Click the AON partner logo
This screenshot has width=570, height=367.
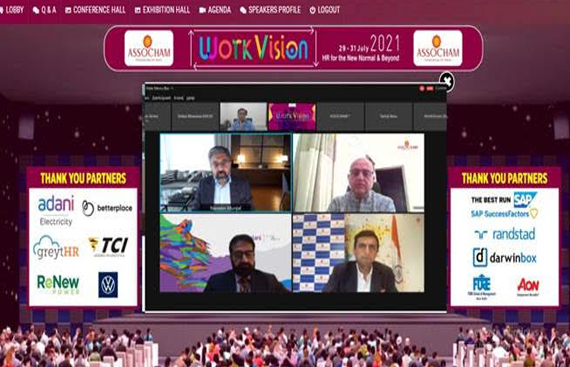(528, 287)
